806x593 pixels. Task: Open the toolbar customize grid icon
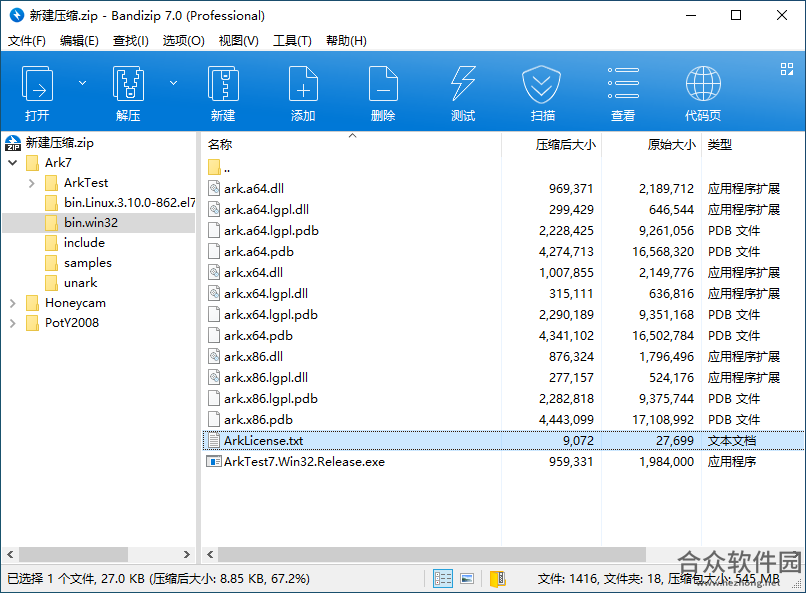tap(786, 69)
